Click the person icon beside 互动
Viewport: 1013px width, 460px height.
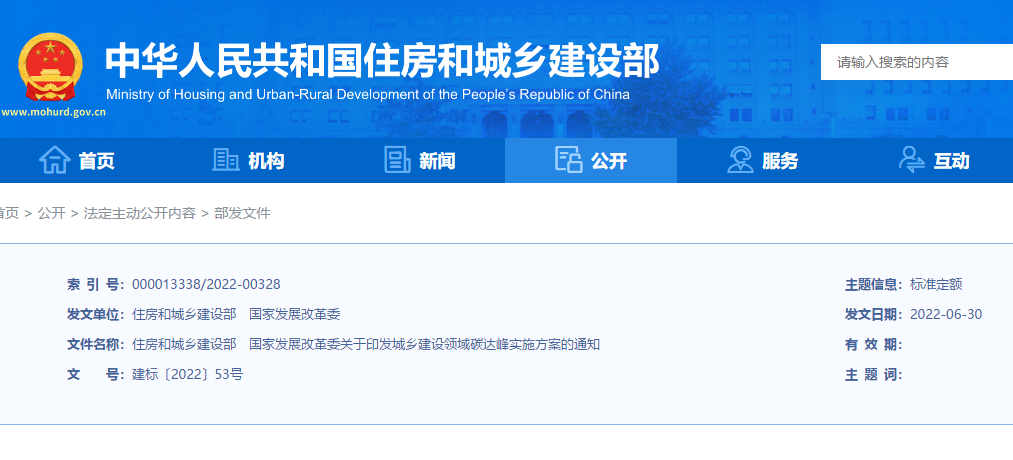[x=911, y=160]
